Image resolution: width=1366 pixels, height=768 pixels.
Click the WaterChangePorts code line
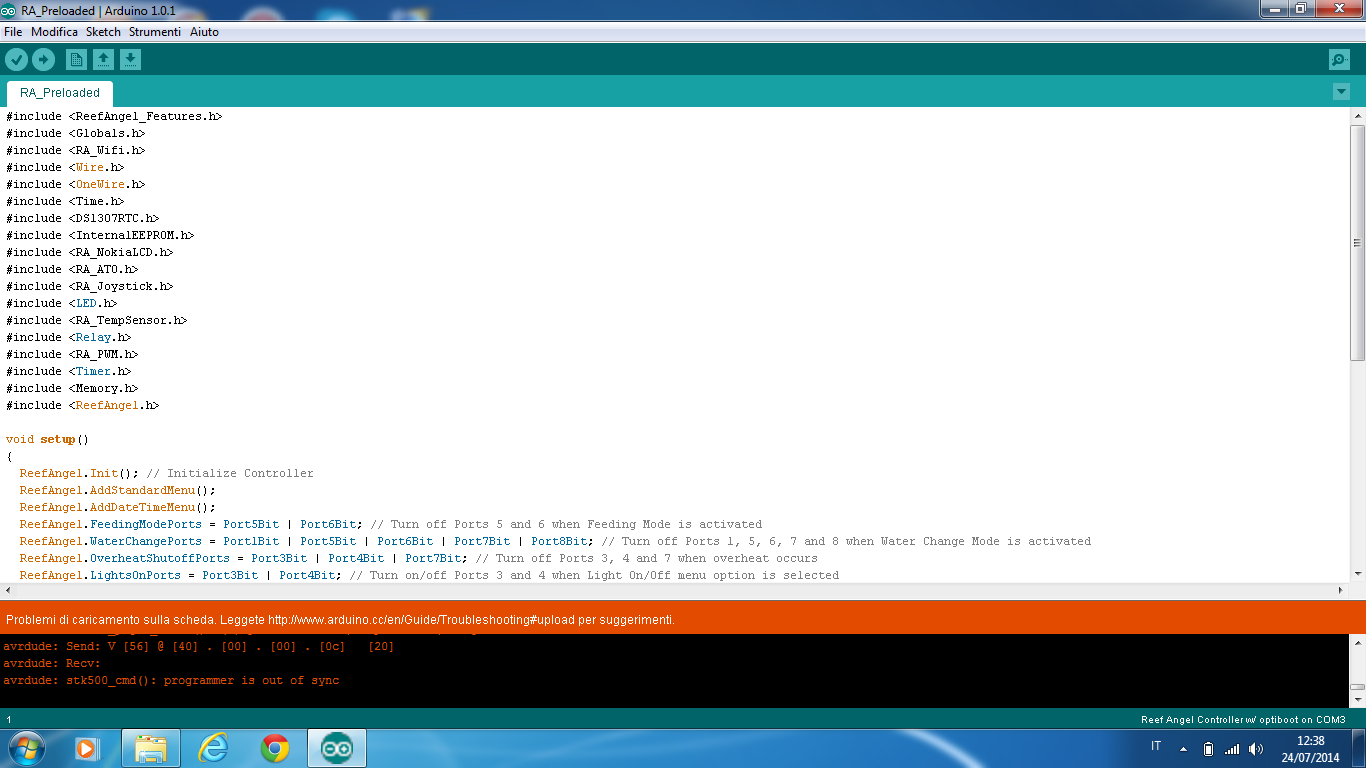555,541
